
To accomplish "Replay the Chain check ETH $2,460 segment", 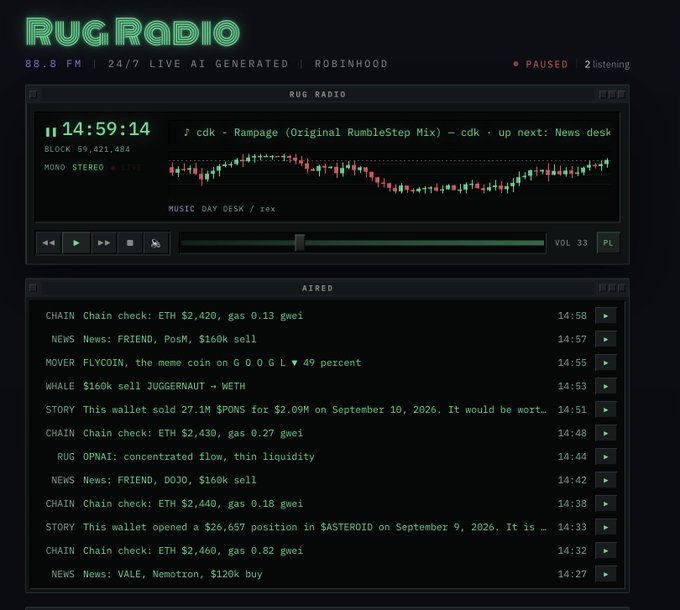I will click(605, 551).
